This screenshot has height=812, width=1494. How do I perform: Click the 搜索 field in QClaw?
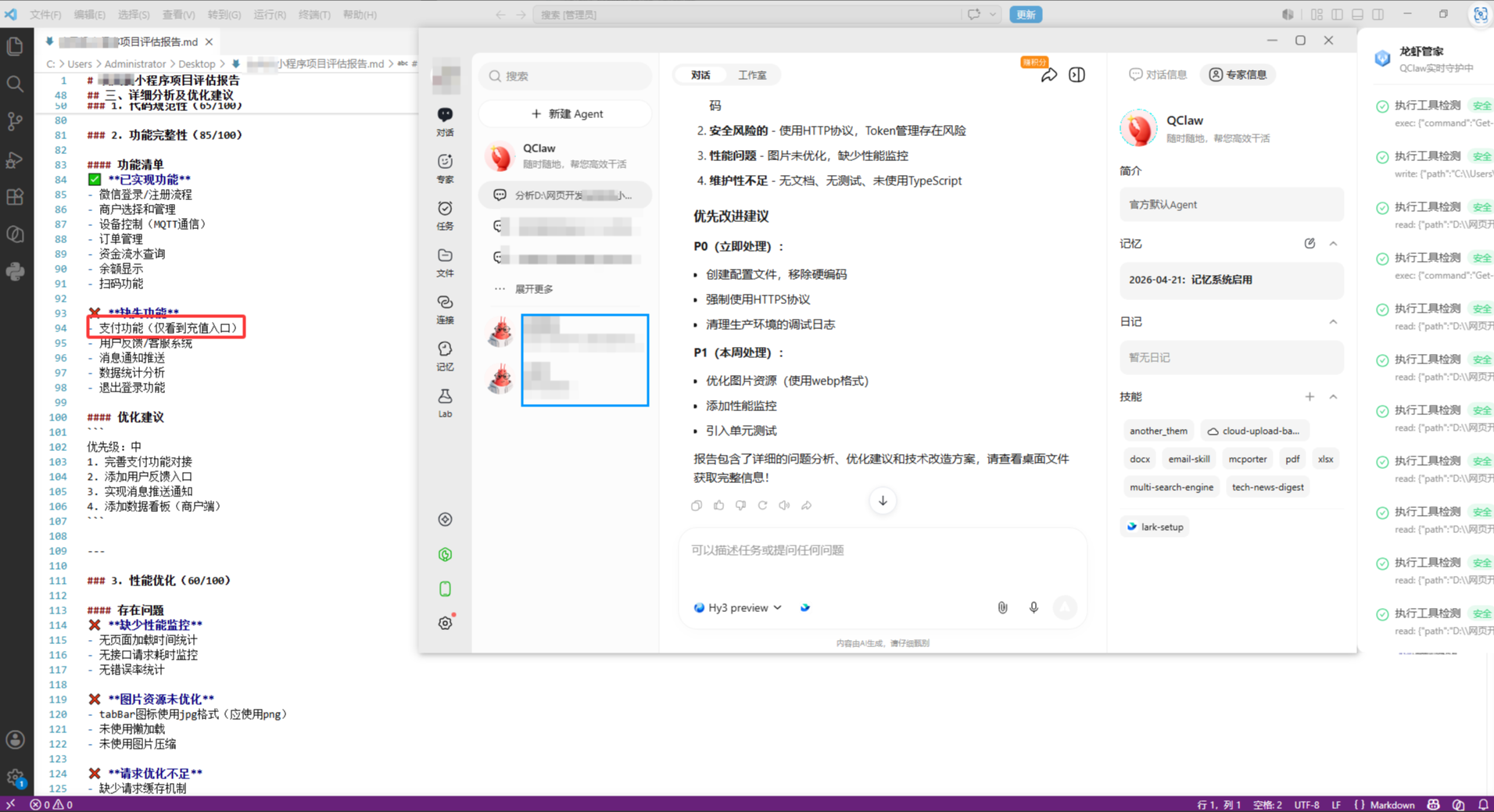pos(565,76)
